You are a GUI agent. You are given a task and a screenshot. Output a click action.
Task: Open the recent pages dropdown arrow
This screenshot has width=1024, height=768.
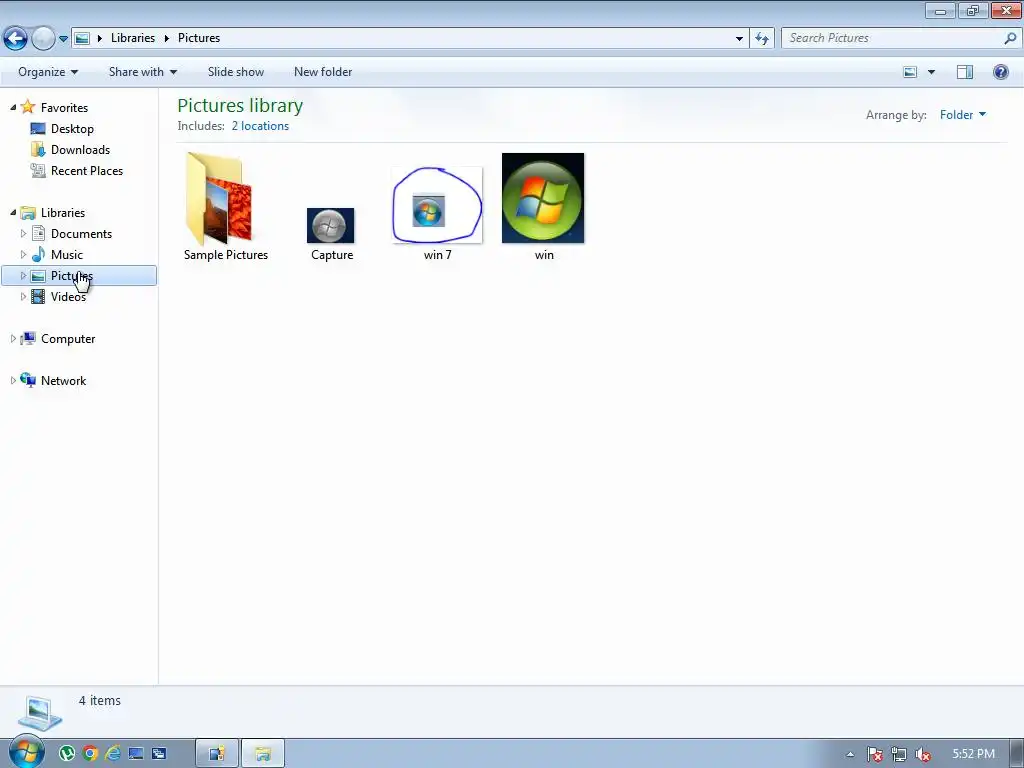pyautogui.click(x=63, y=39)
